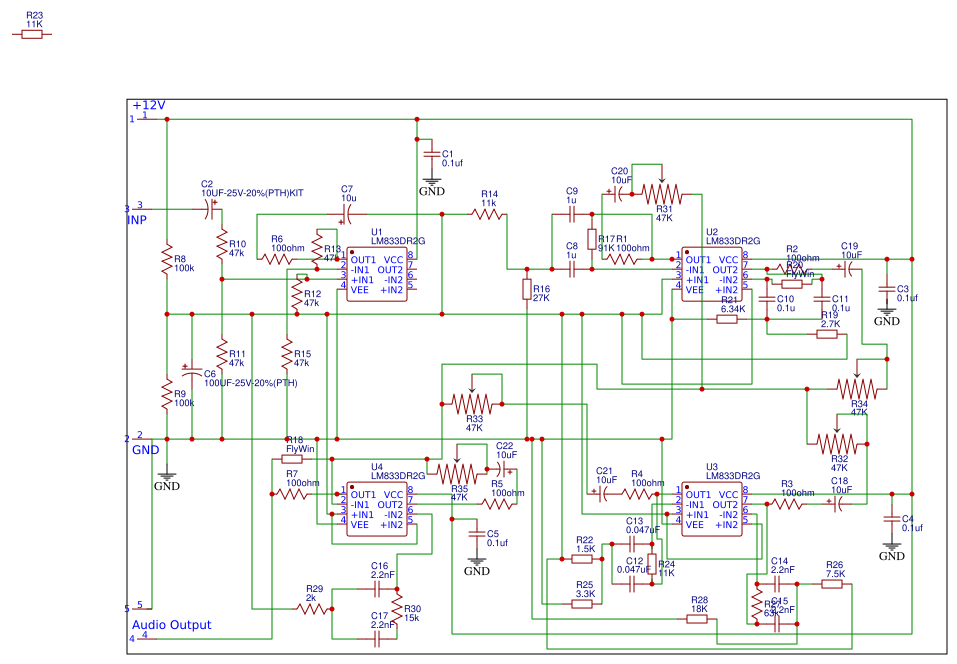Select the U4 LM833DR2G op-amp symbol

(375, 510)
